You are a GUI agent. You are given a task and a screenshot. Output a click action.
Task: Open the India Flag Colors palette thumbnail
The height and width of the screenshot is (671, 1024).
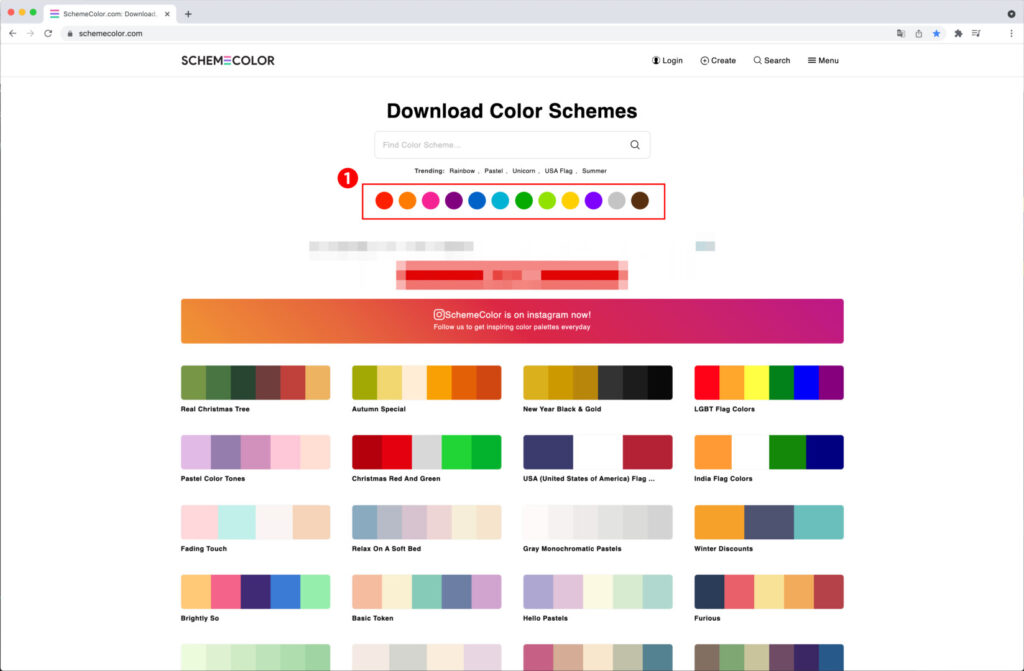tap(769, 452)
